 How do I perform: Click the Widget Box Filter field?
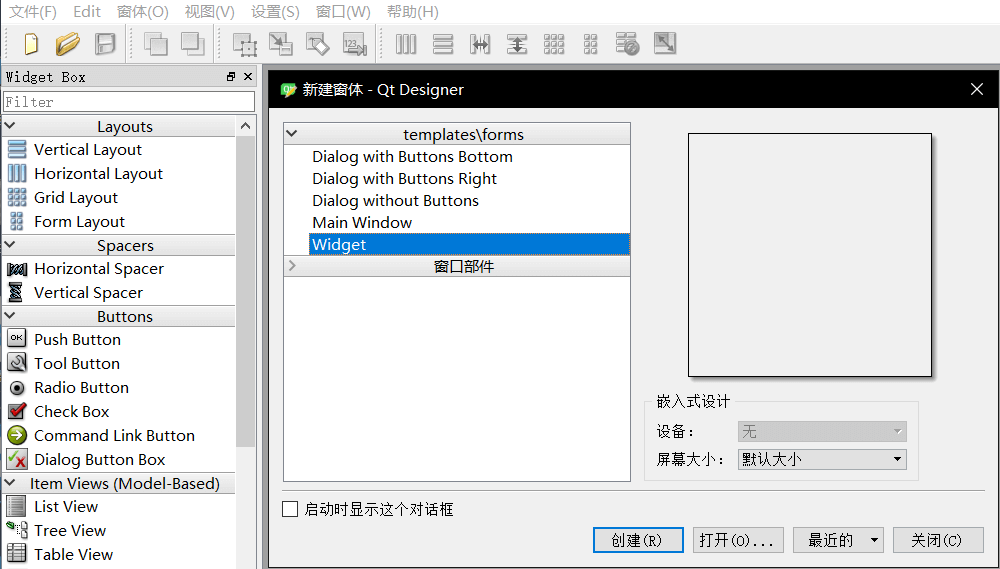click(x=129, y=102)
